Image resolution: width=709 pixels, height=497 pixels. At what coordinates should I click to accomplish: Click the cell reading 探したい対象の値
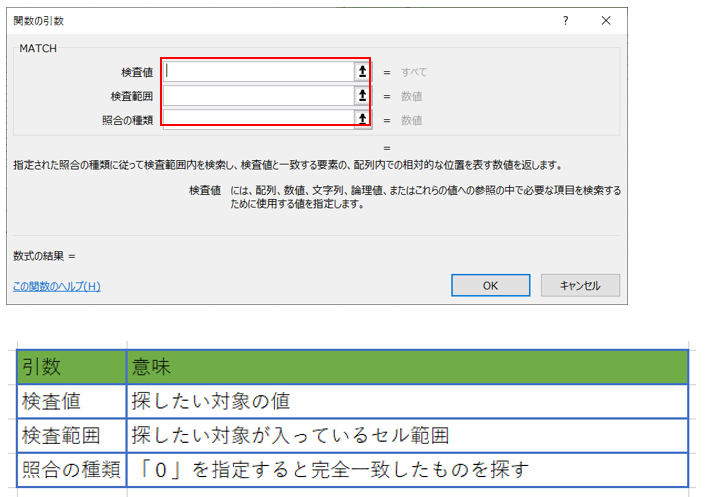[407, 401]
